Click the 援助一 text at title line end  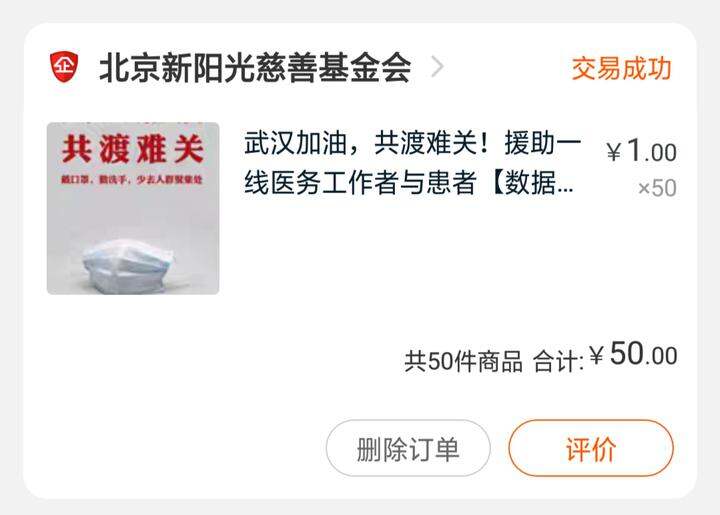tap(543, 143)
